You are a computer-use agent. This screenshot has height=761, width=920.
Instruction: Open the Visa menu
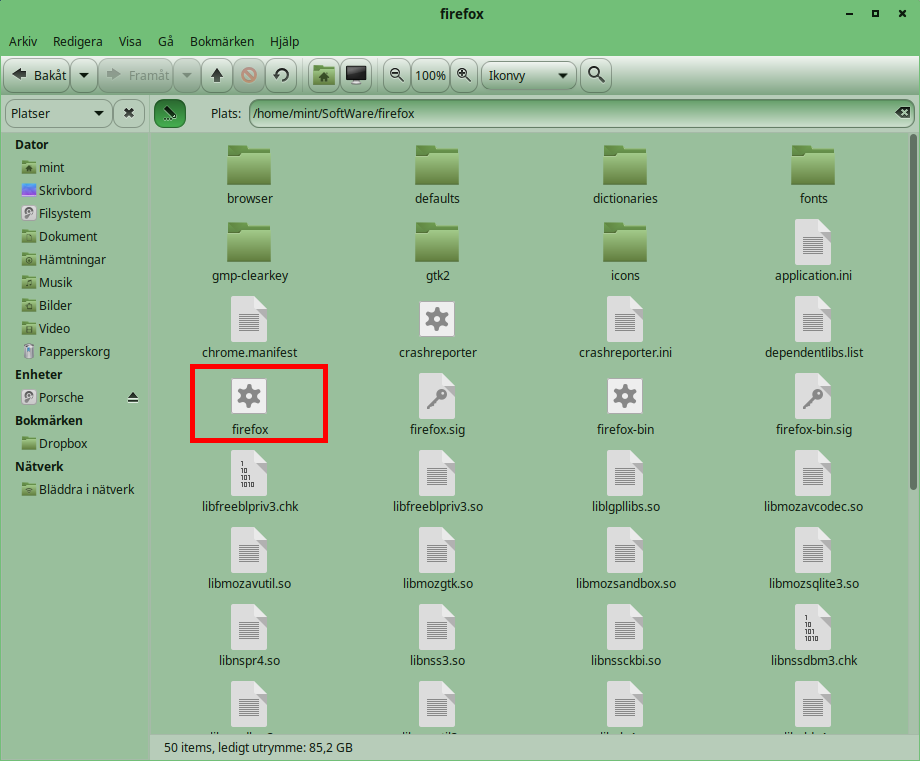click(130, 42)
